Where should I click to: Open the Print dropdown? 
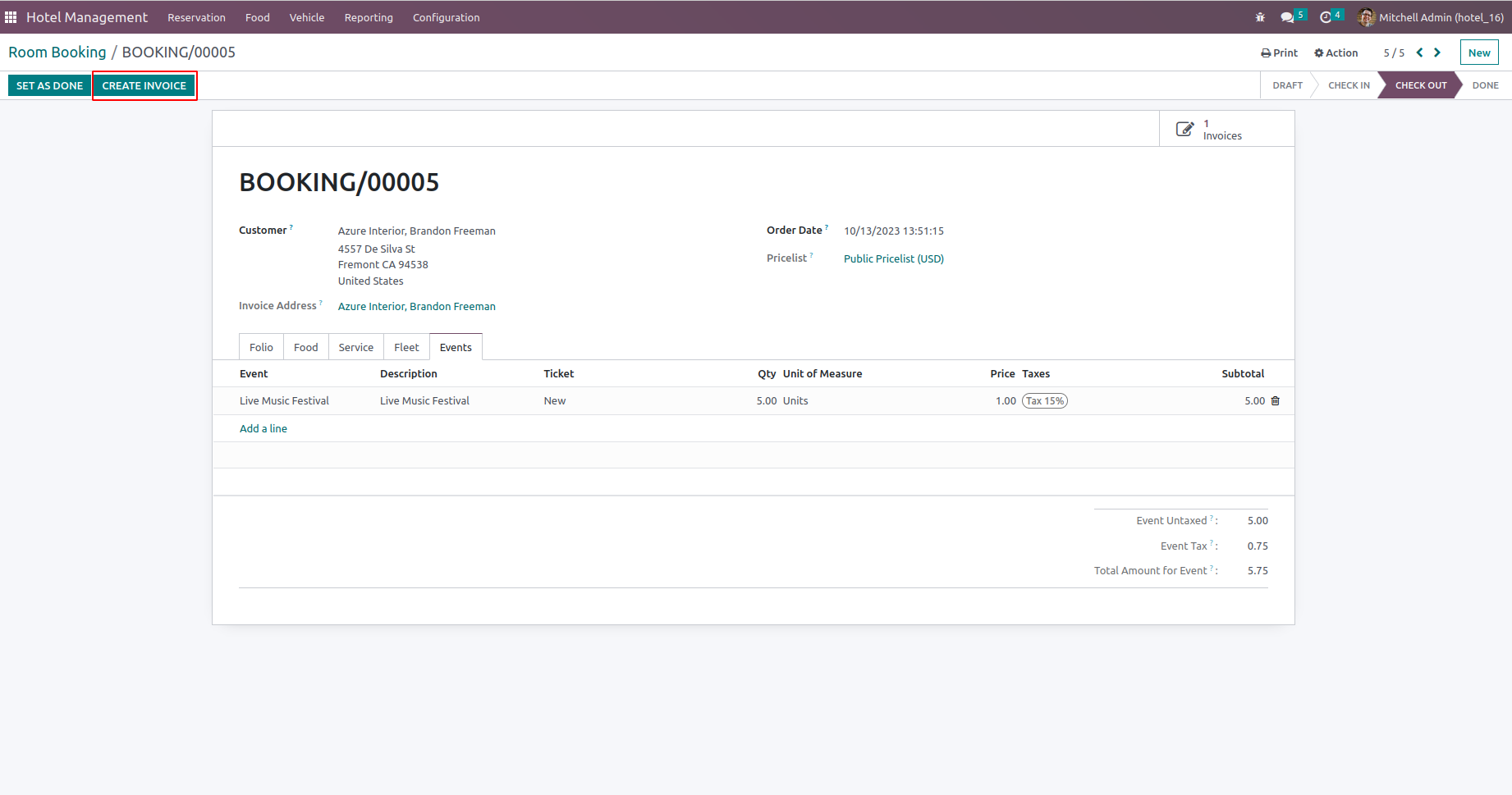pos(1279,53)
